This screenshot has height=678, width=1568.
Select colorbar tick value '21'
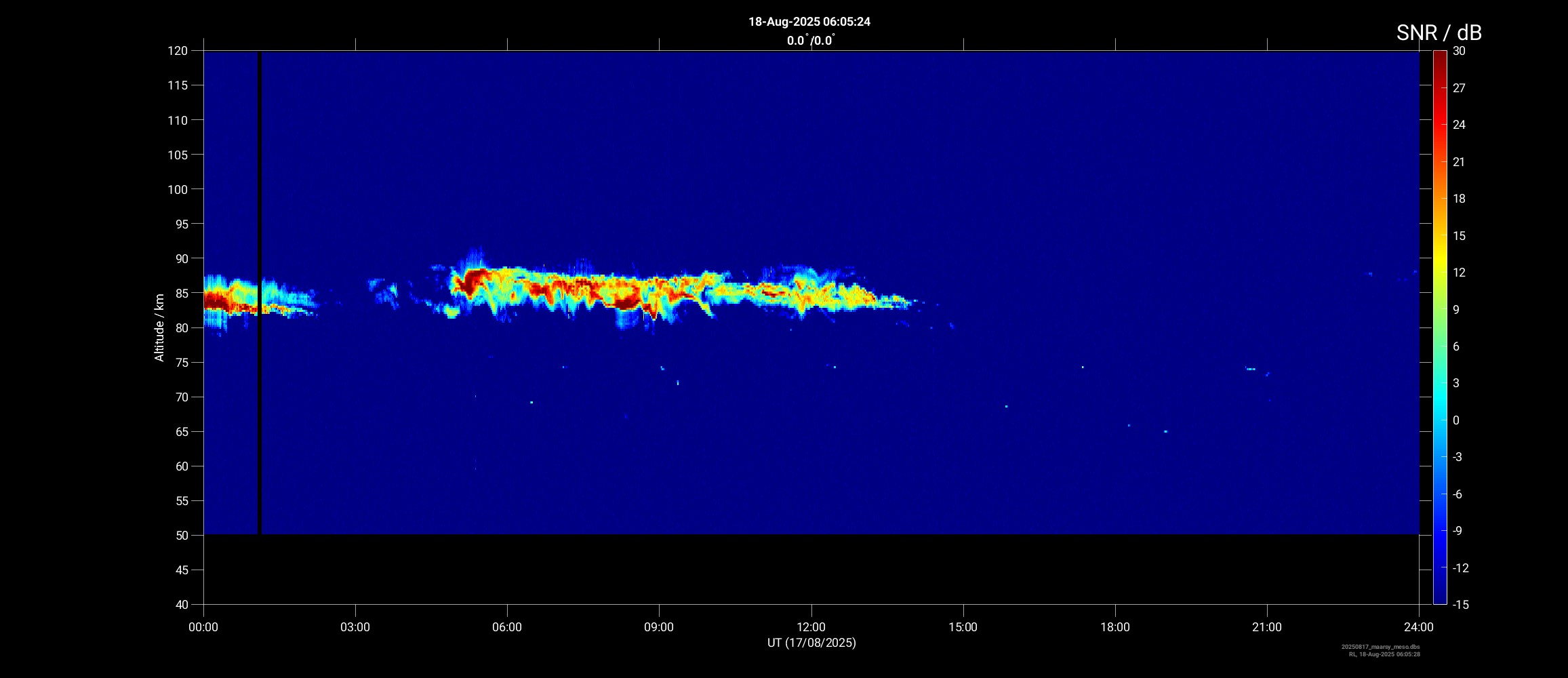[x=1459, y=162]
